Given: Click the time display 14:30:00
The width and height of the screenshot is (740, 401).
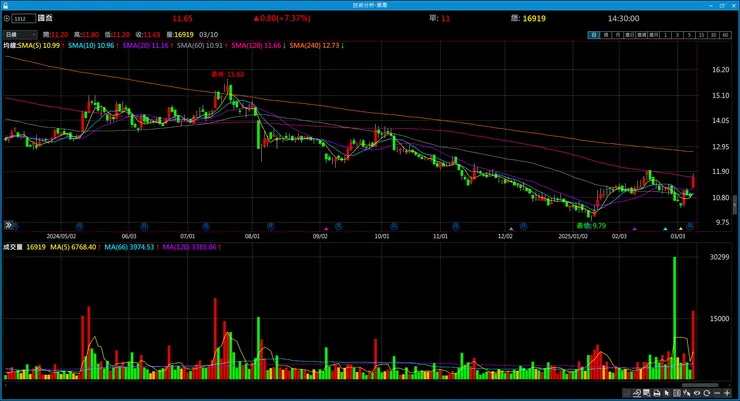Looking at the screenshot, I should [623, 18].
